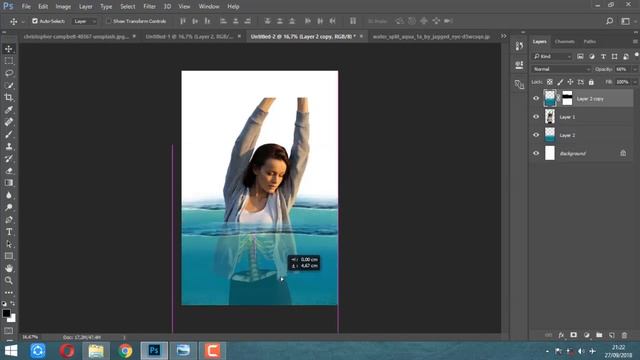Screen dimensions: 640x360
Task: Select the Dodge tool
Action: pos(9,207)
